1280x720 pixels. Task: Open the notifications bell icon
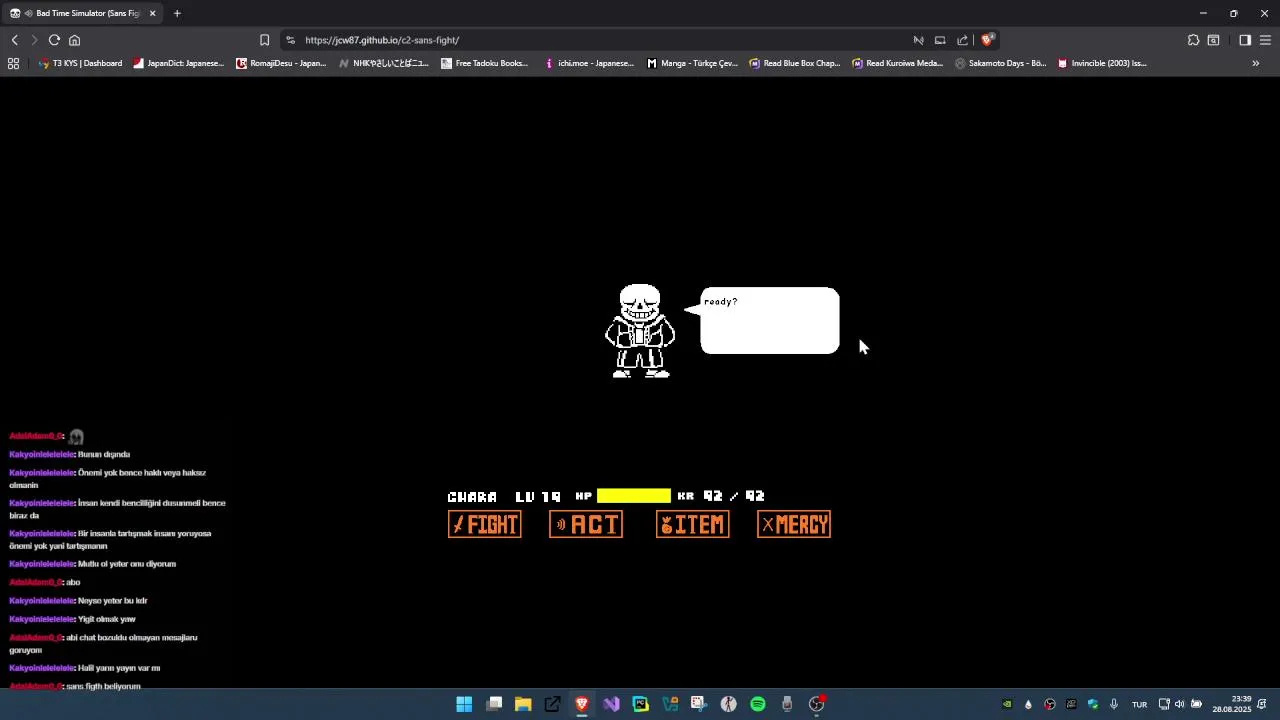coord(1262,704)
